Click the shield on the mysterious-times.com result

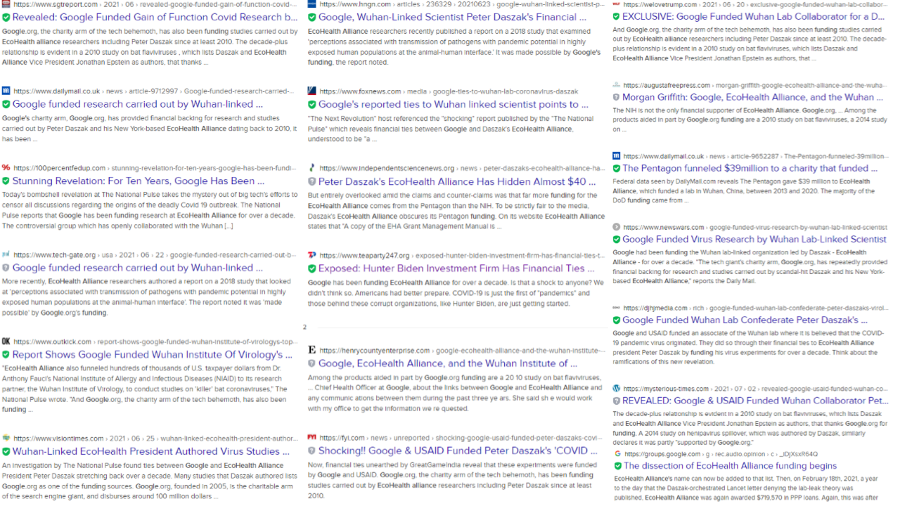tap(616, 401)
